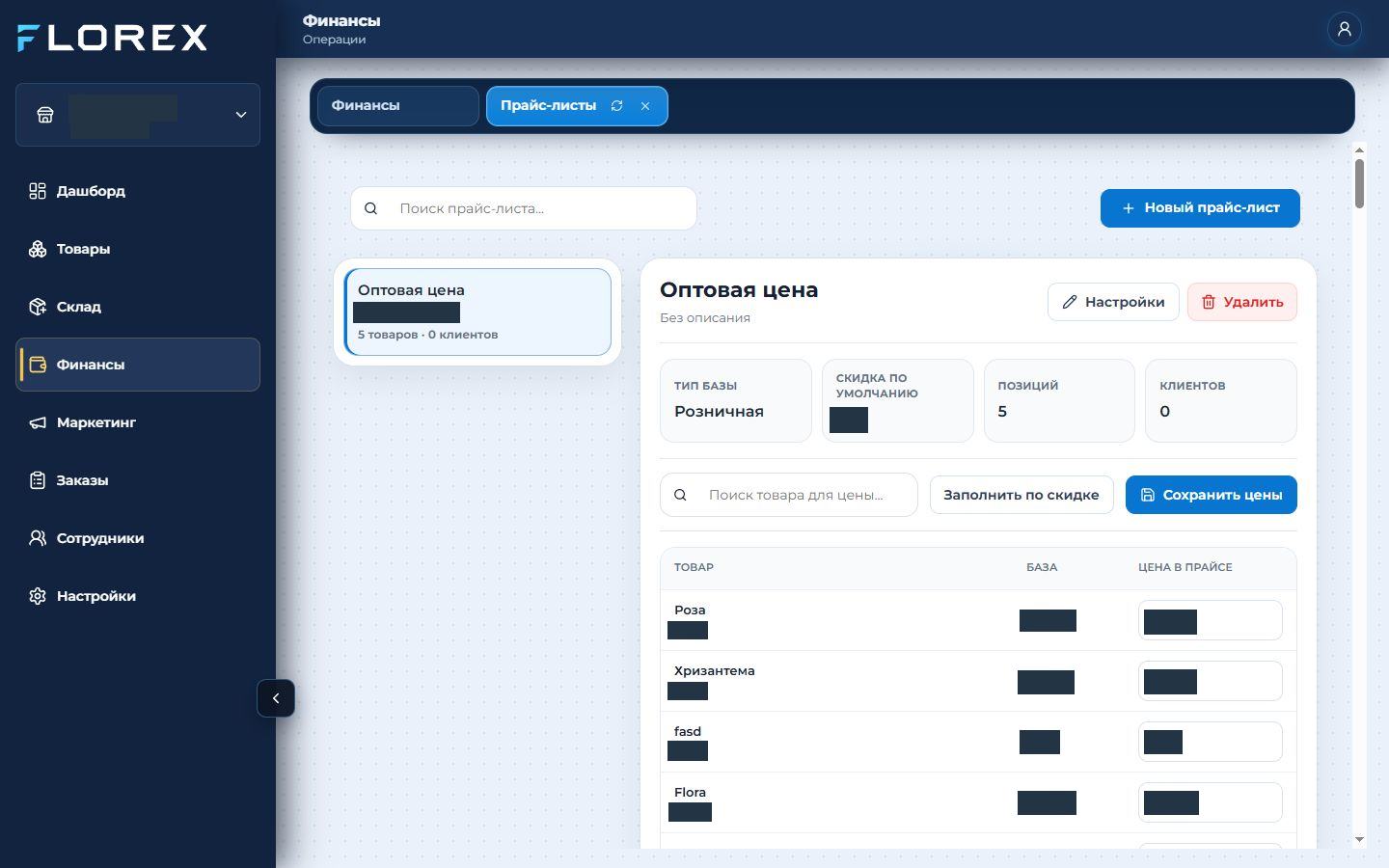1389x868 pixels.
Task: Switch to the Финансы tab
Action: pos(397,106)
